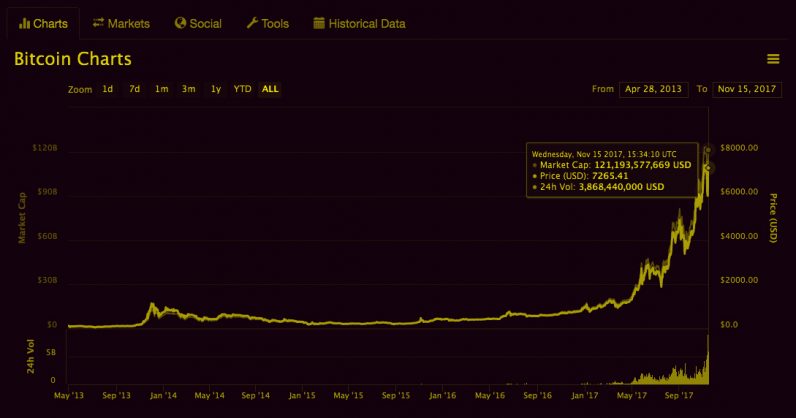
Task: Zoom chart to 1y range
Action: pos(215,89)
